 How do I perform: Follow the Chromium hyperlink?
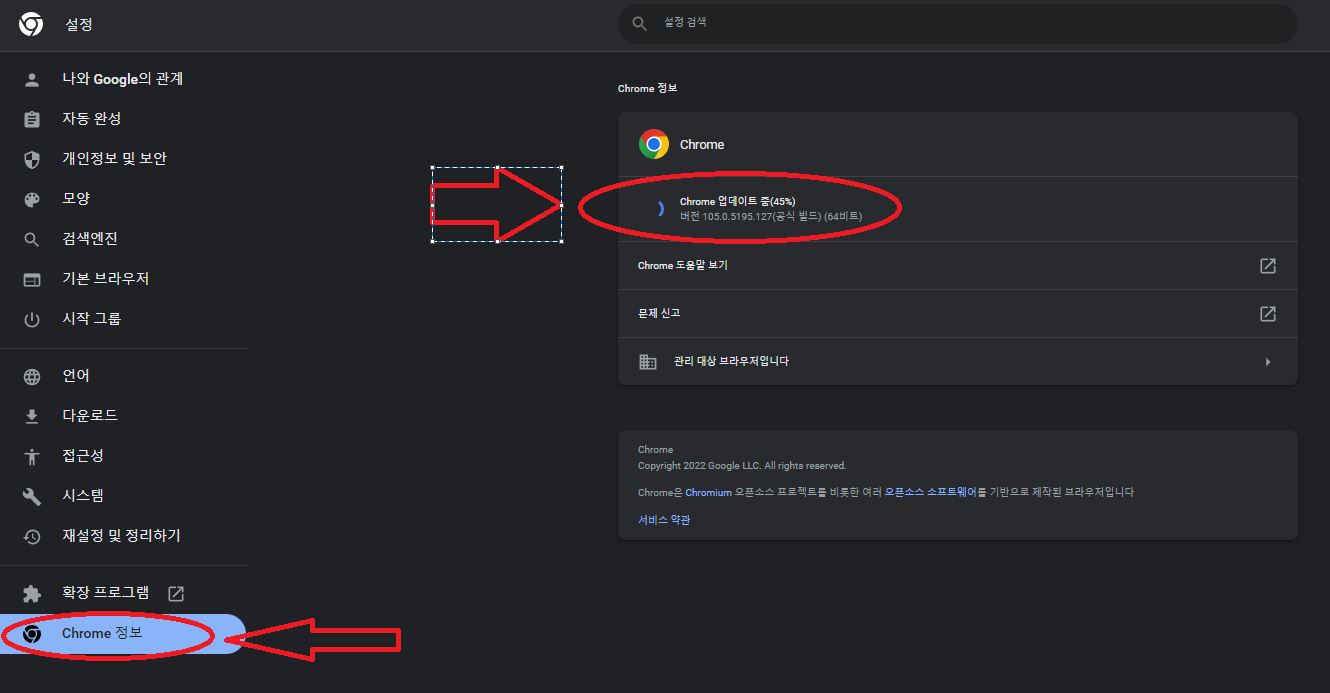[x=708, y=492]
